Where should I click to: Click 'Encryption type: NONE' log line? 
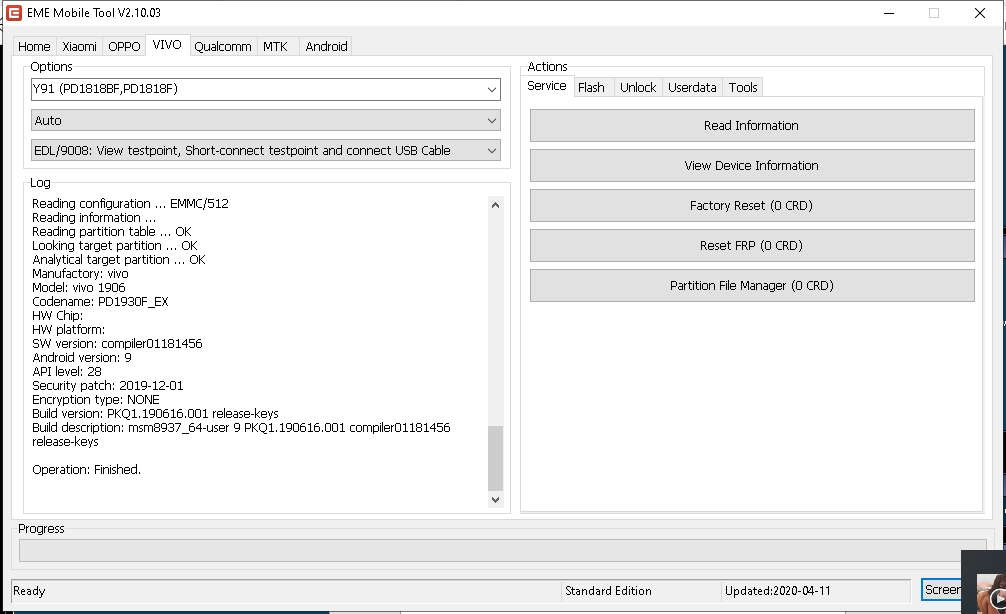pyautogui.click(x=96, y=400)
